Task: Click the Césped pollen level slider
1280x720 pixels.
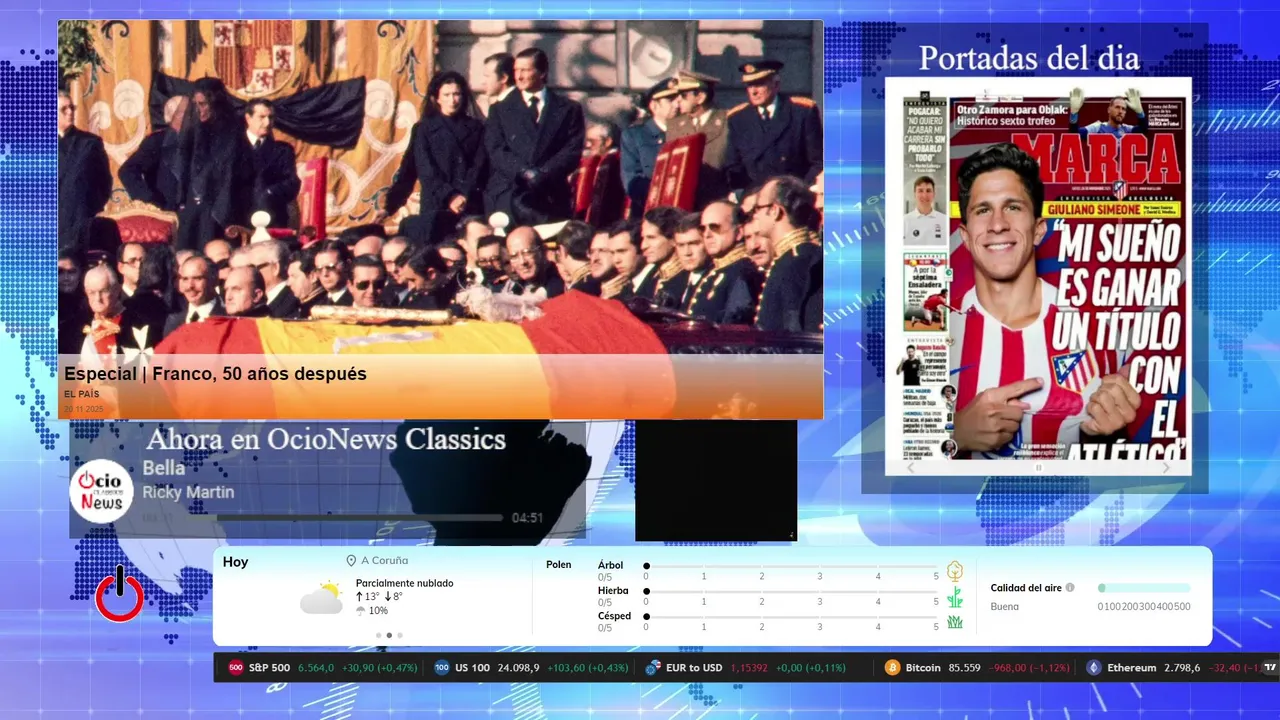Action: click(x=791, y=617)
